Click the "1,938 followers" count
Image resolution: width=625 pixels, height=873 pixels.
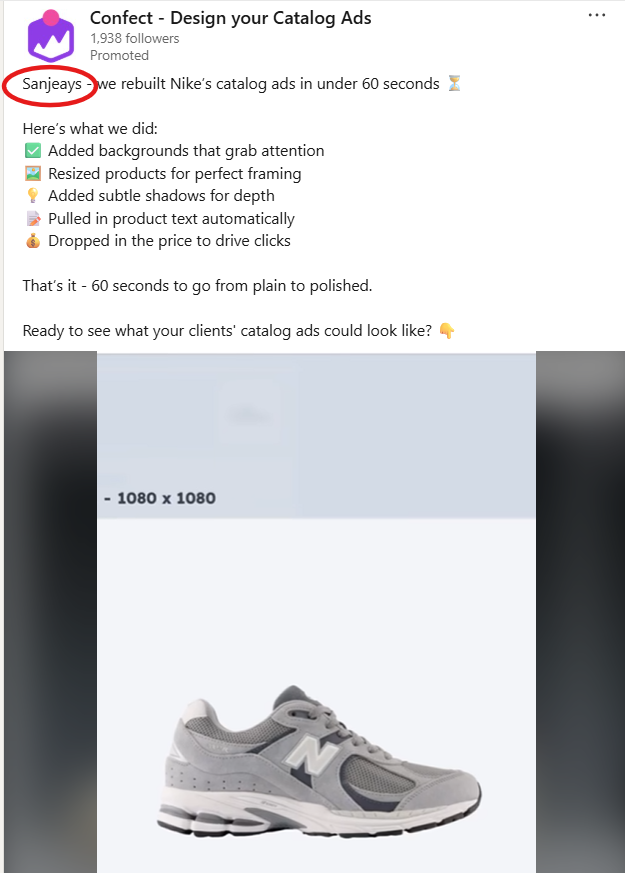coord(135,39)
